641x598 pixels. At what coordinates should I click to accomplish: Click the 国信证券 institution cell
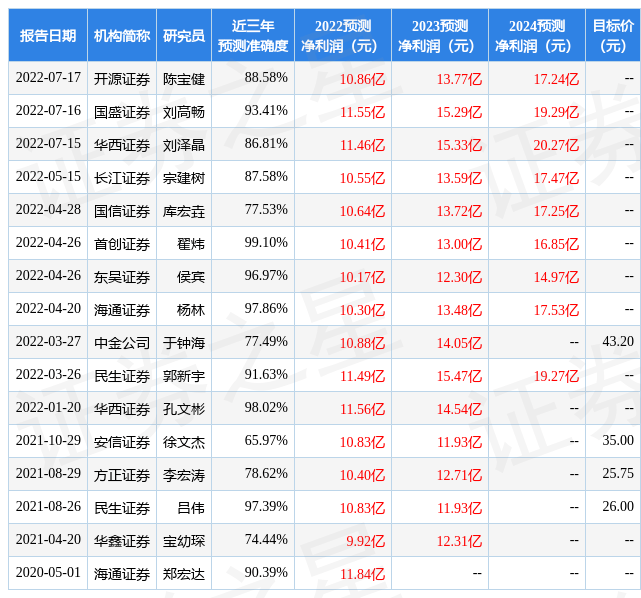[122, 211]
